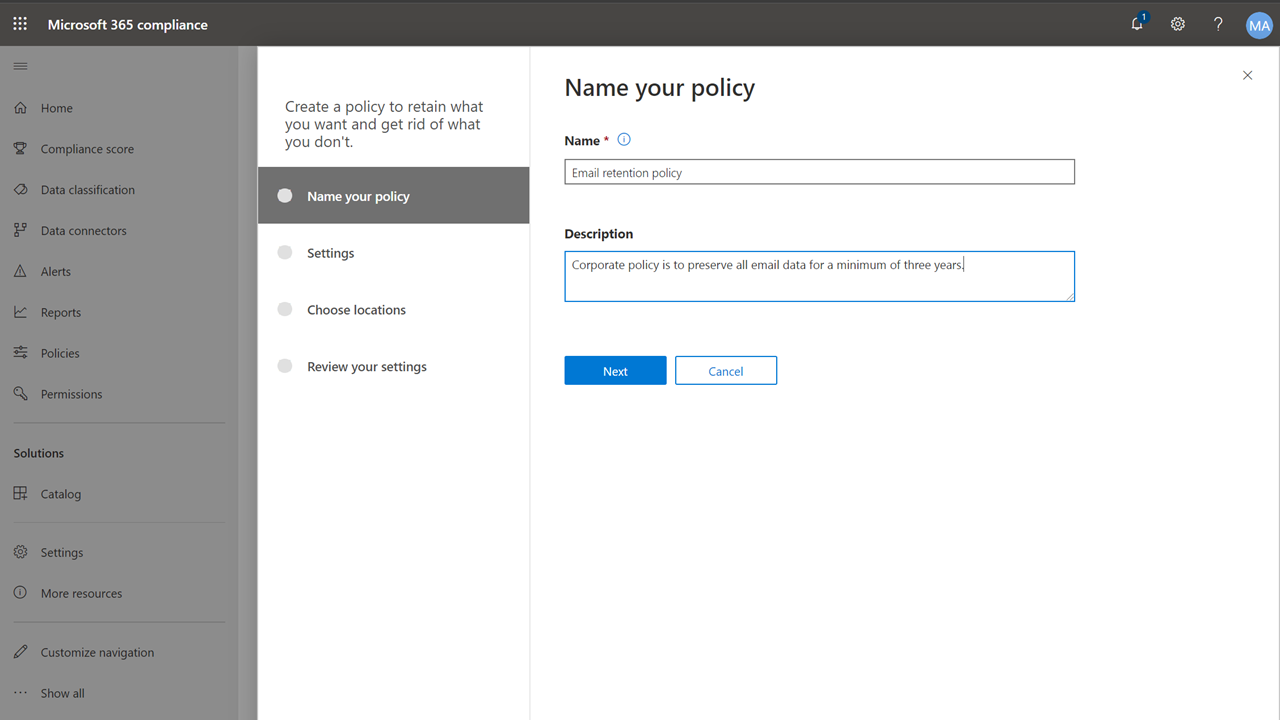Image resolution: width=1280 pixels, height=720 pixels.
Task: Click the Next button
Action: tap(615, 370)
